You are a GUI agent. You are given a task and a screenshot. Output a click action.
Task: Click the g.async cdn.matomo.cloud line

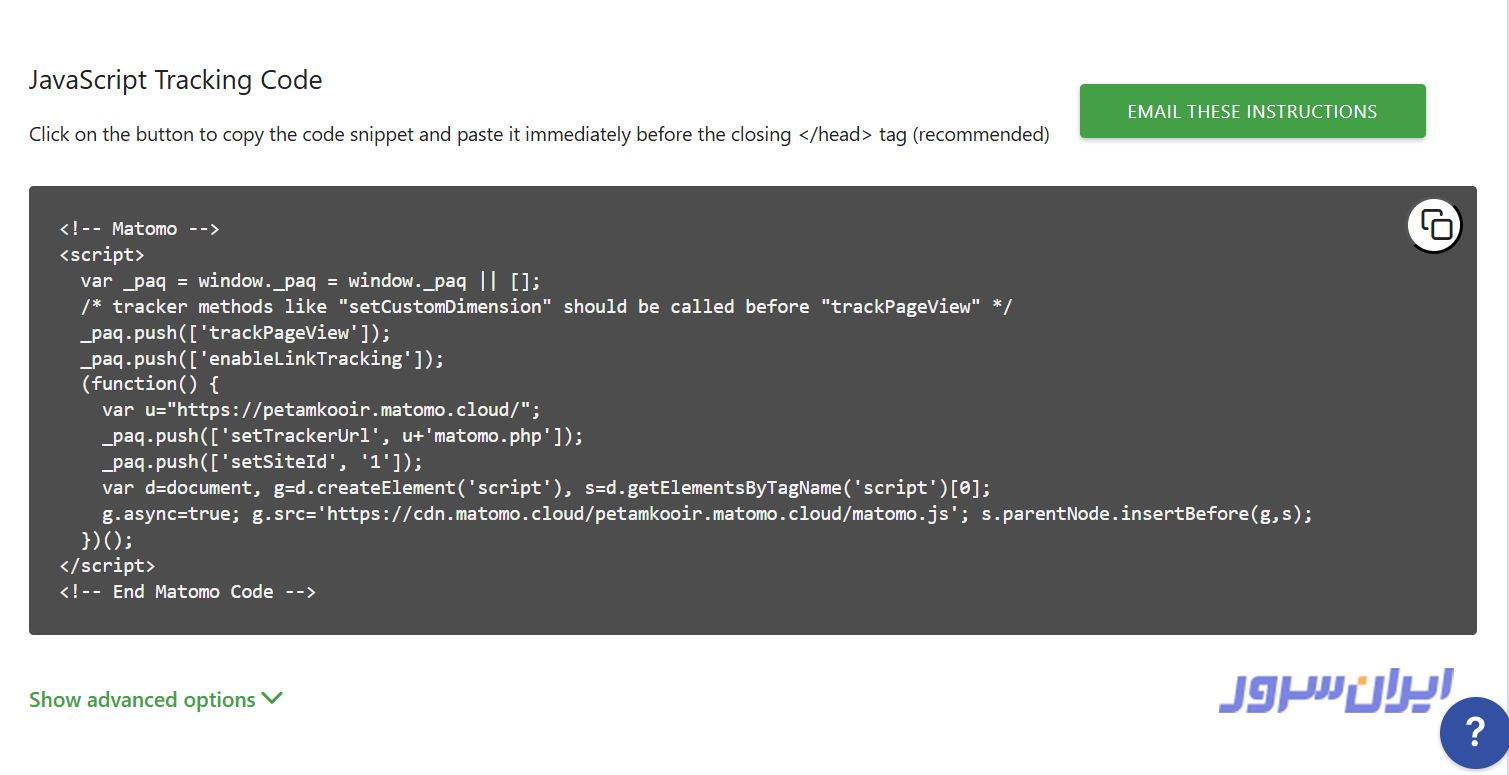click(706, 514)
